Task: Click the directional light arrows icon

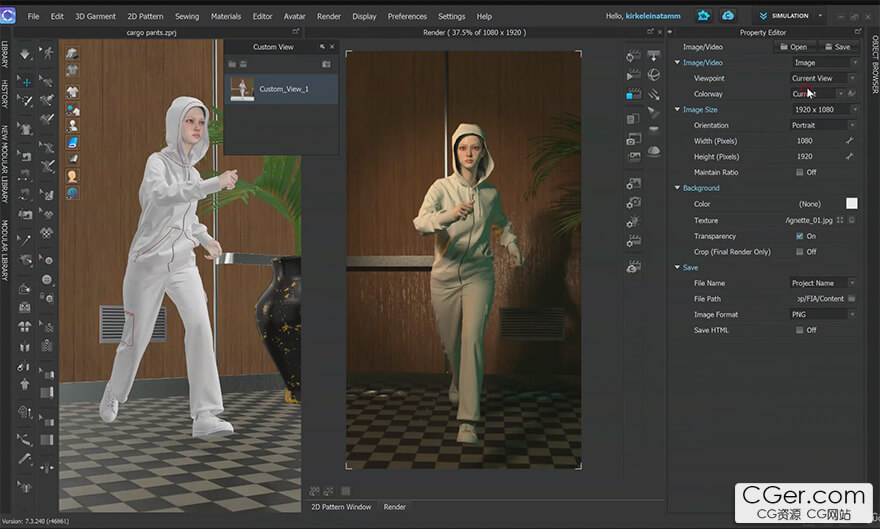Action: coord(654,94)
